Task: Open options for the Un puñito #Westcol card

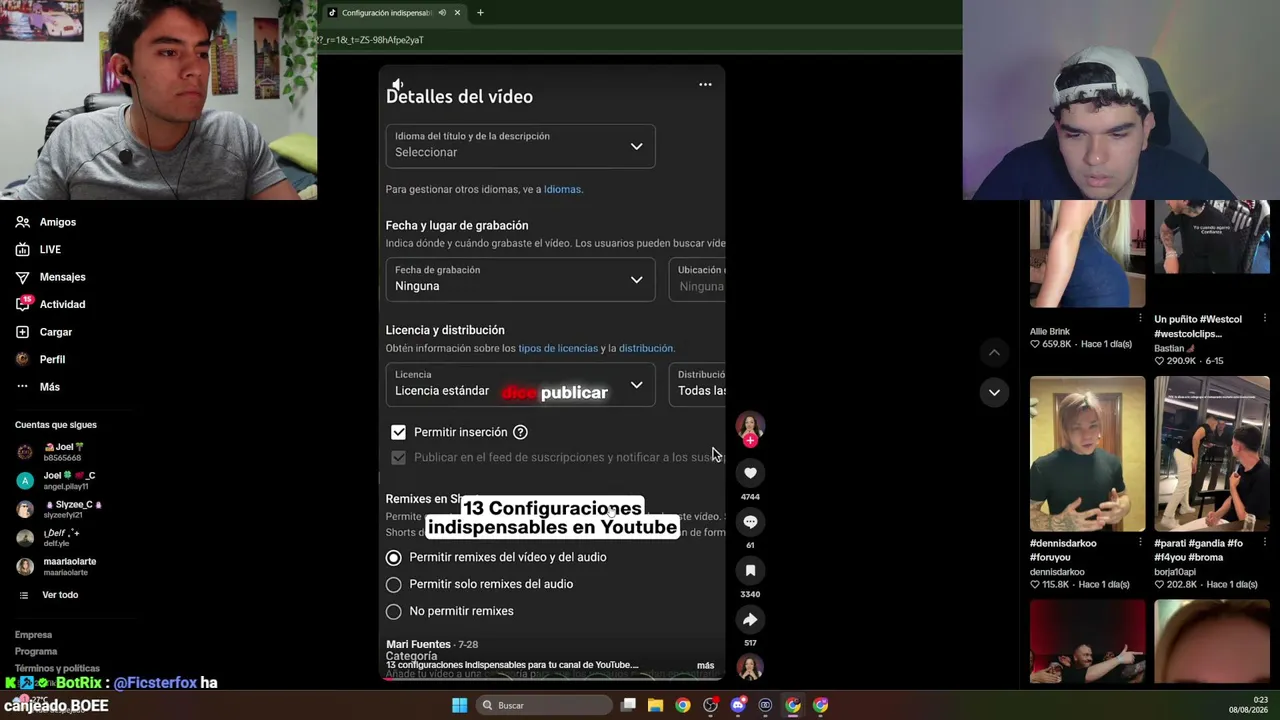Action: 1264,319
